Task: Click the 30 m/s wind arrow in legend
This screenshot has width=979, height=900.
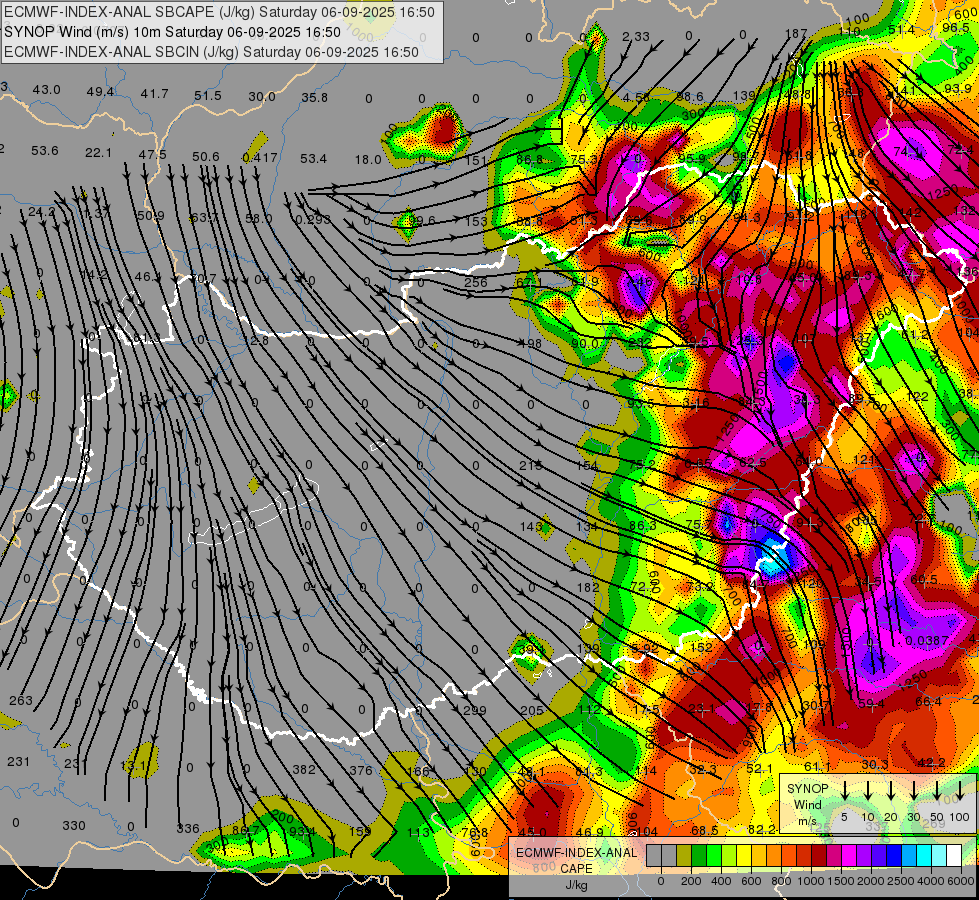Action: 914,789
